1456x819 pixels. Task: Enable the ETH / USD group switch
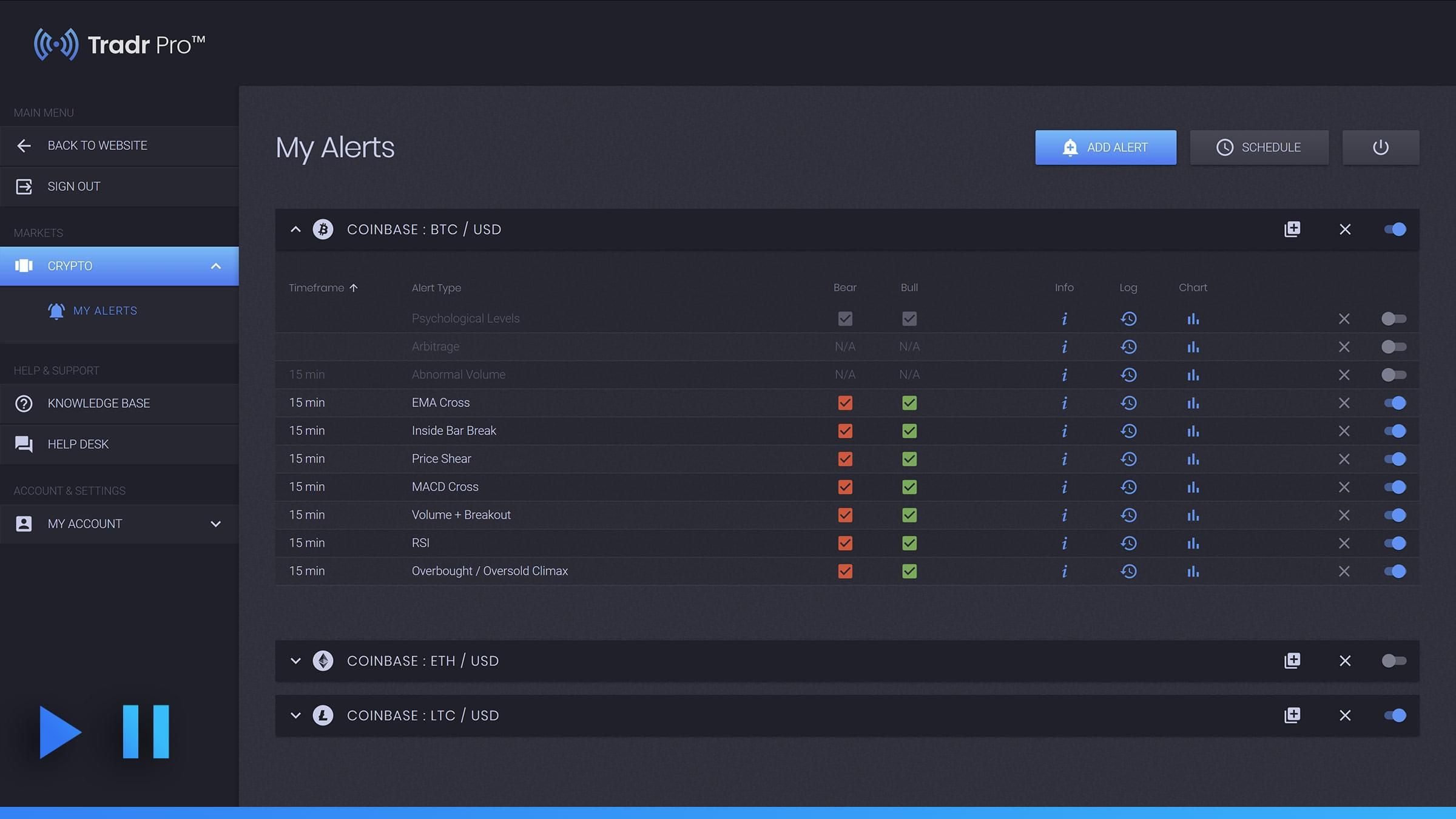(x=1394, y=661)
